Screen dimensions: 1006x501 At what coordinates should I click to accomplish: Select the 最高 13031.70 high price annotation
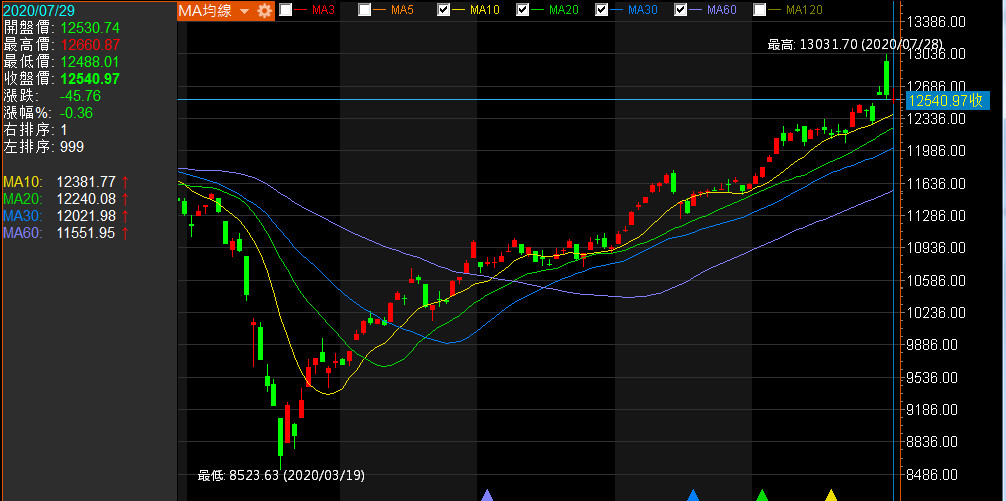pos(855,45)
